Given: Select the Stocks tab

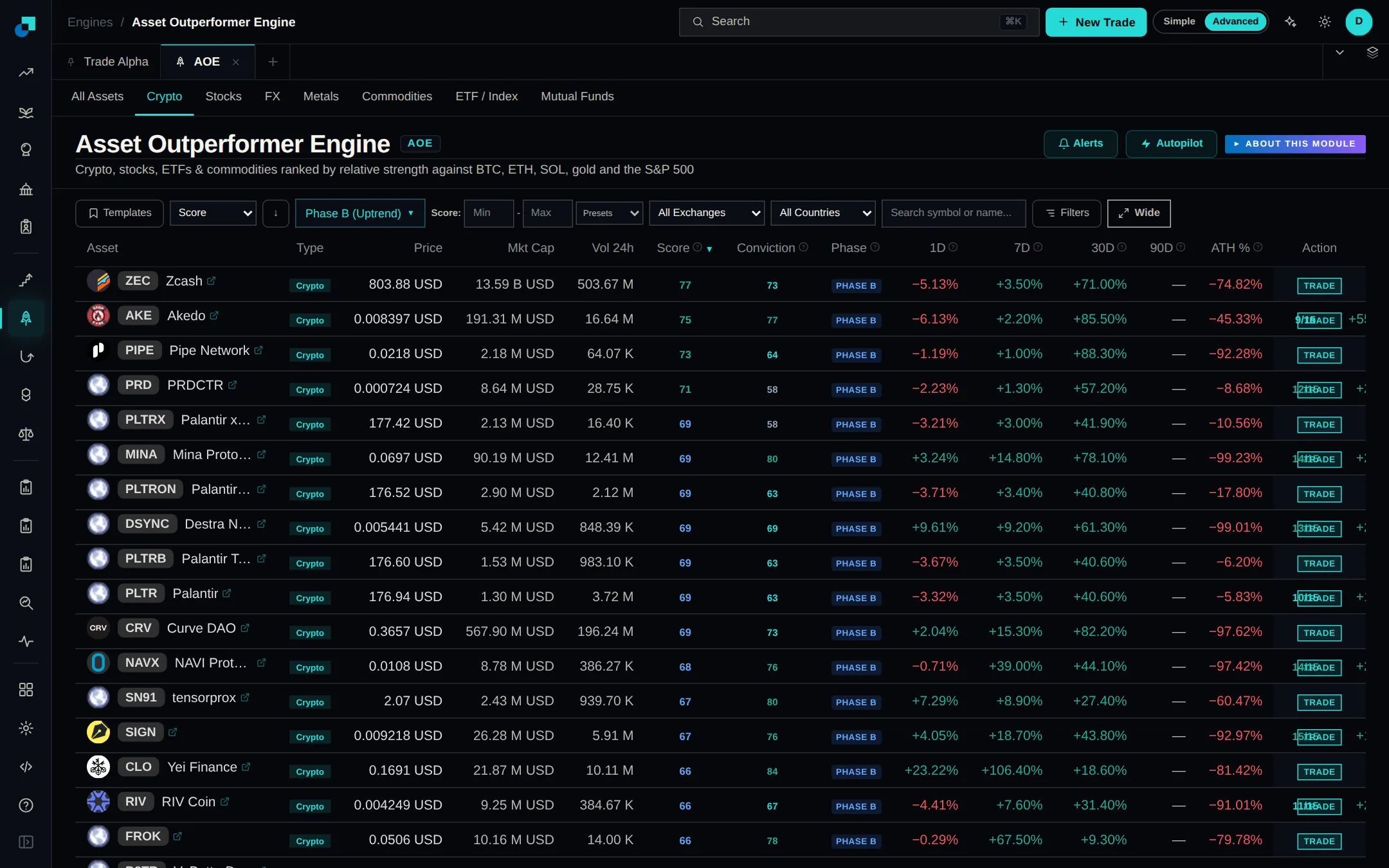Looking at the screenshot, I should [x=223, y=96].
